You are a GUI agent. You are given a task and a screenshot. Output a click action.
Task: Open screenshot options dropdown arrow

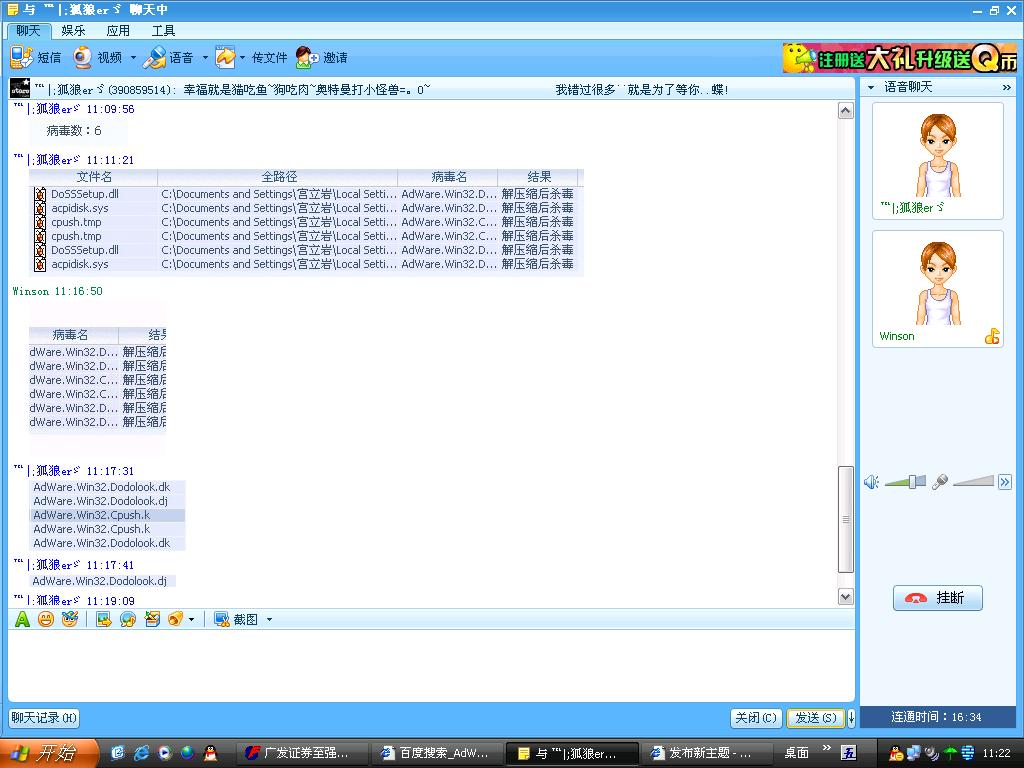point(269,619)
